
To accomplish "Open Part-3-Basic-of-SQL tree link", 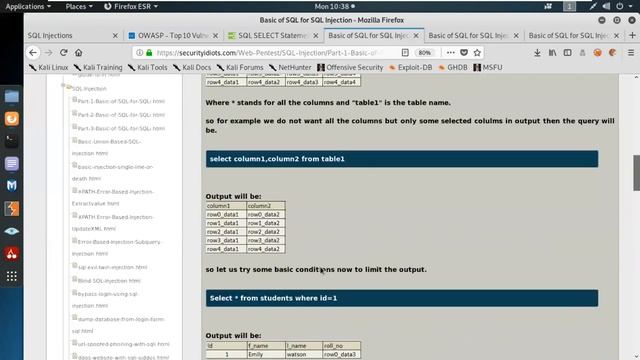I will pyautogui.click(x=121, y=128).
